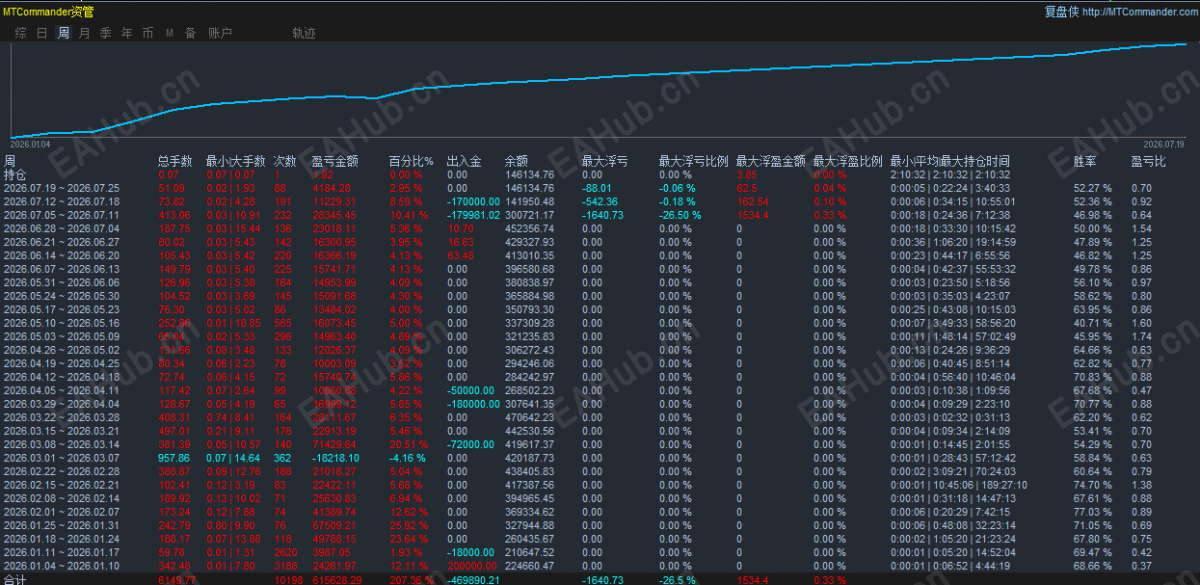Screen dimensions: 1200x585
Task: Switch to the 日 daily tab
Action: pyautogui.click(x=42, y=33)
